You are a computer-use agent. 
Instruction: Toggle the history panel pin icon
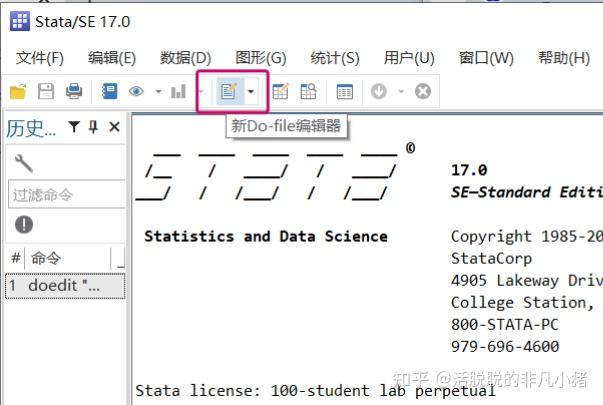point(93,127)
